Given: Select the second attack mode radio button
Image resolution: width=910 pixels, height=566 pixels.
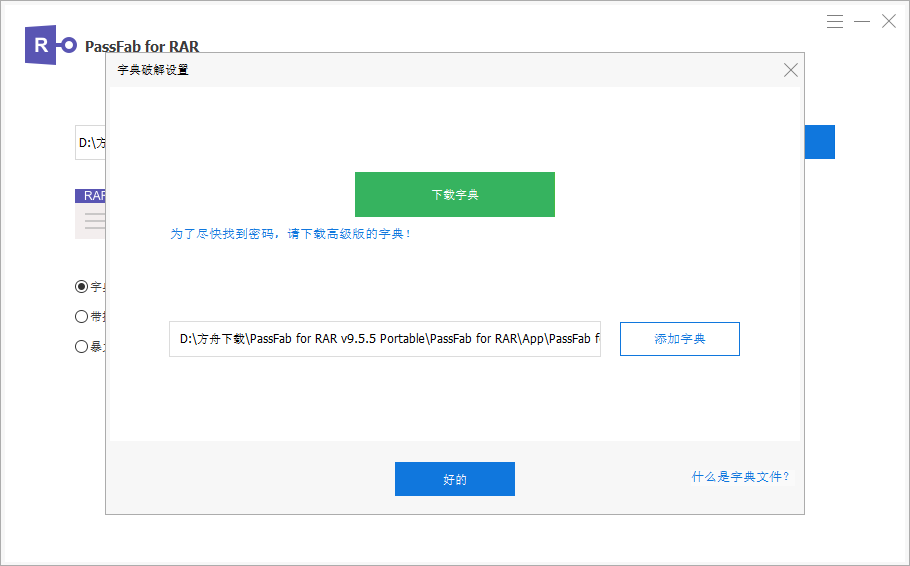Looking at the screenshot, I should point(81,316).
